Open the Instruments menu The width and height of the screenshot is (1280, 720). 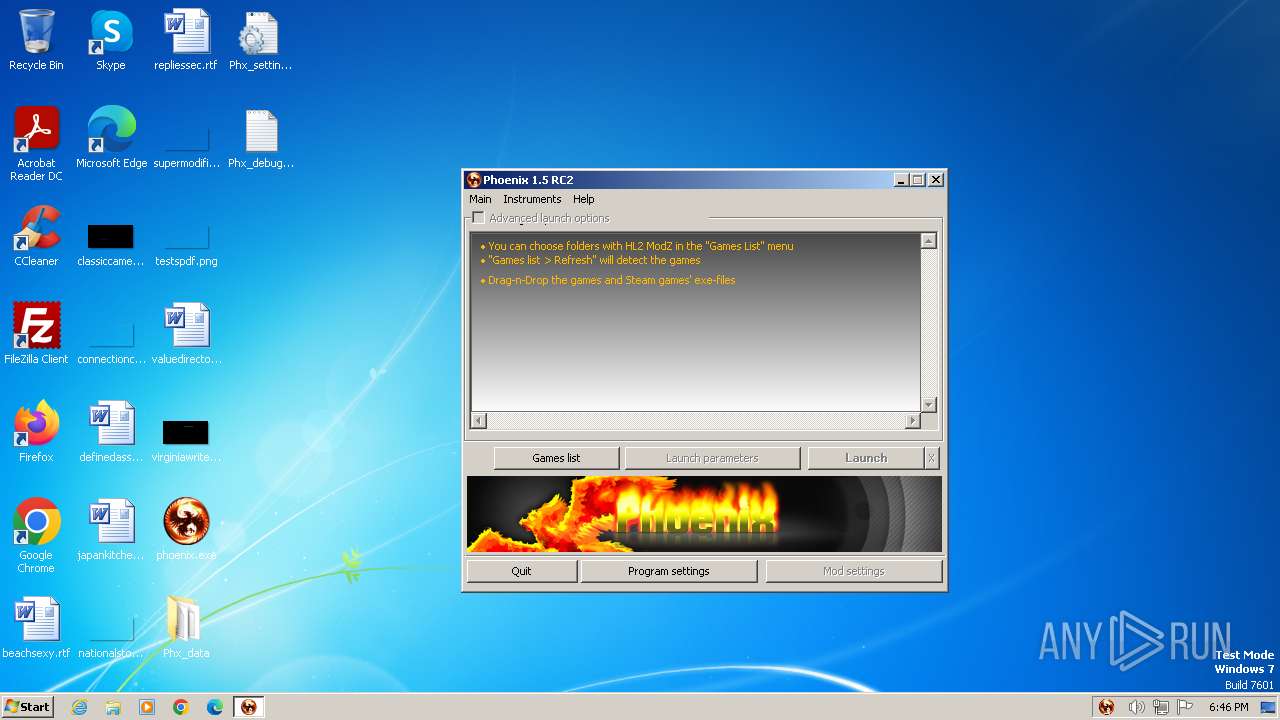point(532,199)
